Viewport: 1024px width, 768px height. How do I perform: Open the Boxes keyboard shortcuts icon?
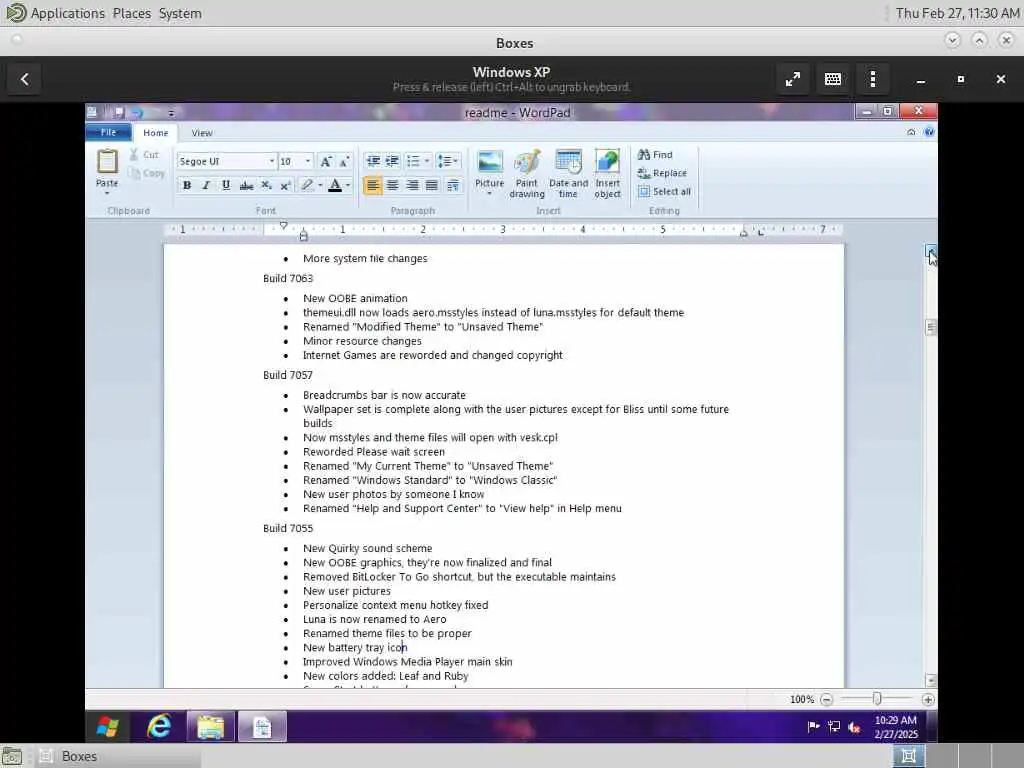tap(833, 79)
